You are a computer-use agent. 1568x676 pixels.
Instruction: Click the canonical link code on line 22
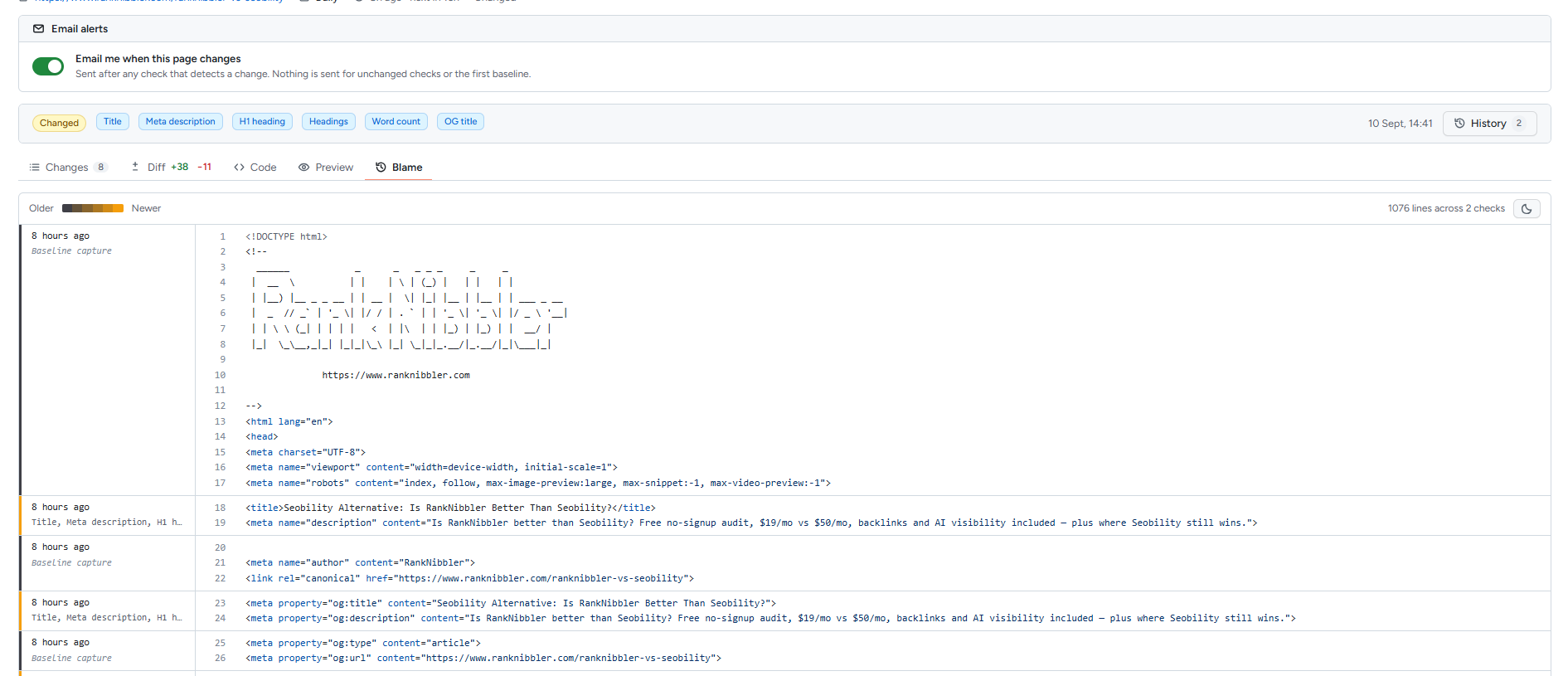[469, 578]
